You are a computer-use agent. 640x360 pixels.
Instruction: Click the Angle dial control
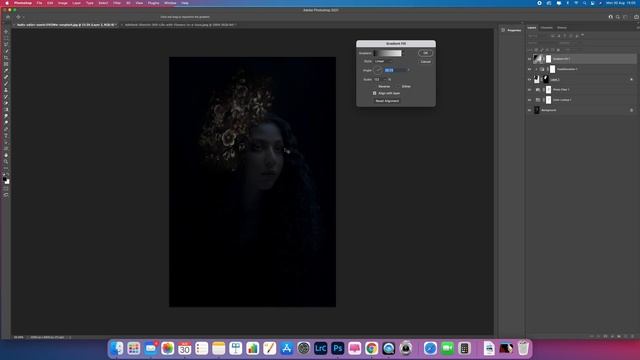tap(378, 71)
